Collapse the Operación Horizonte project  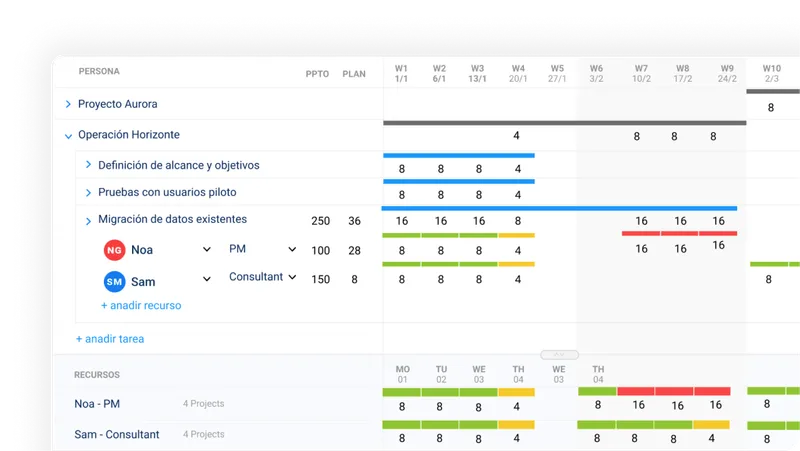pyautogui.click(x=68, y=136)
